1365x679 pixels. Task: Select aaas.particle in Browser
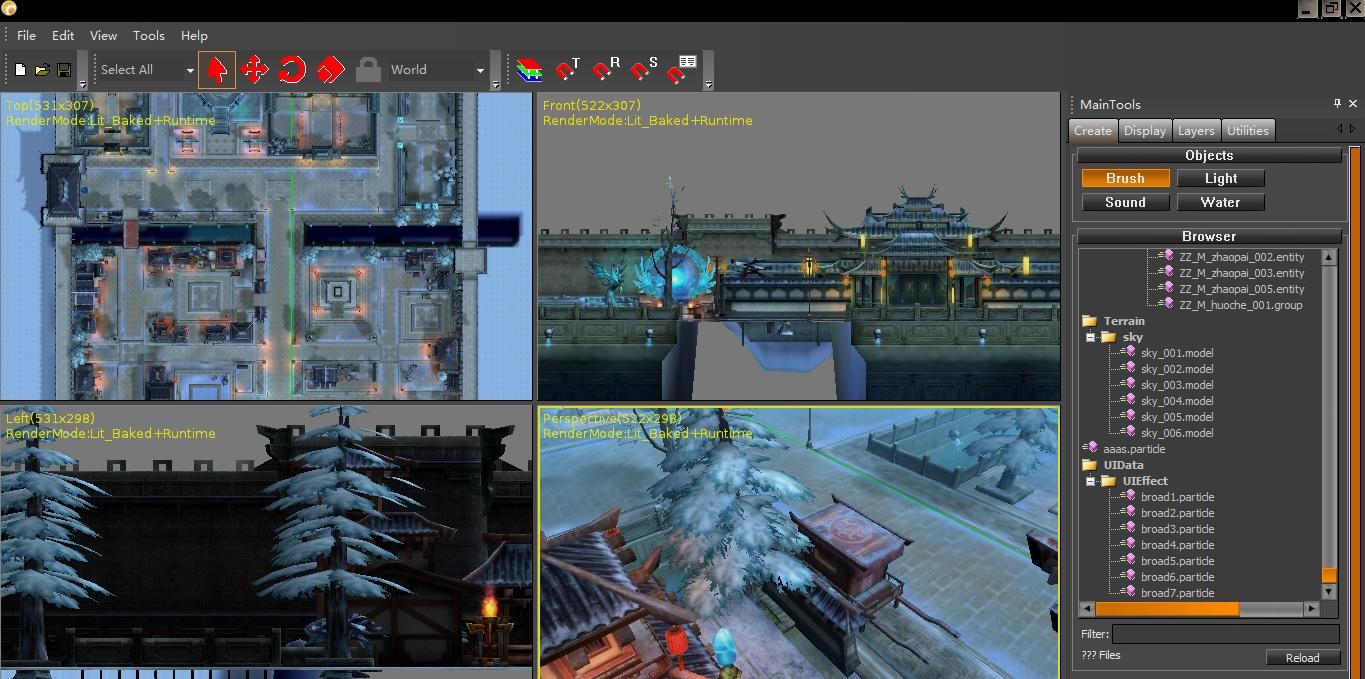(x=1134, y=449)
